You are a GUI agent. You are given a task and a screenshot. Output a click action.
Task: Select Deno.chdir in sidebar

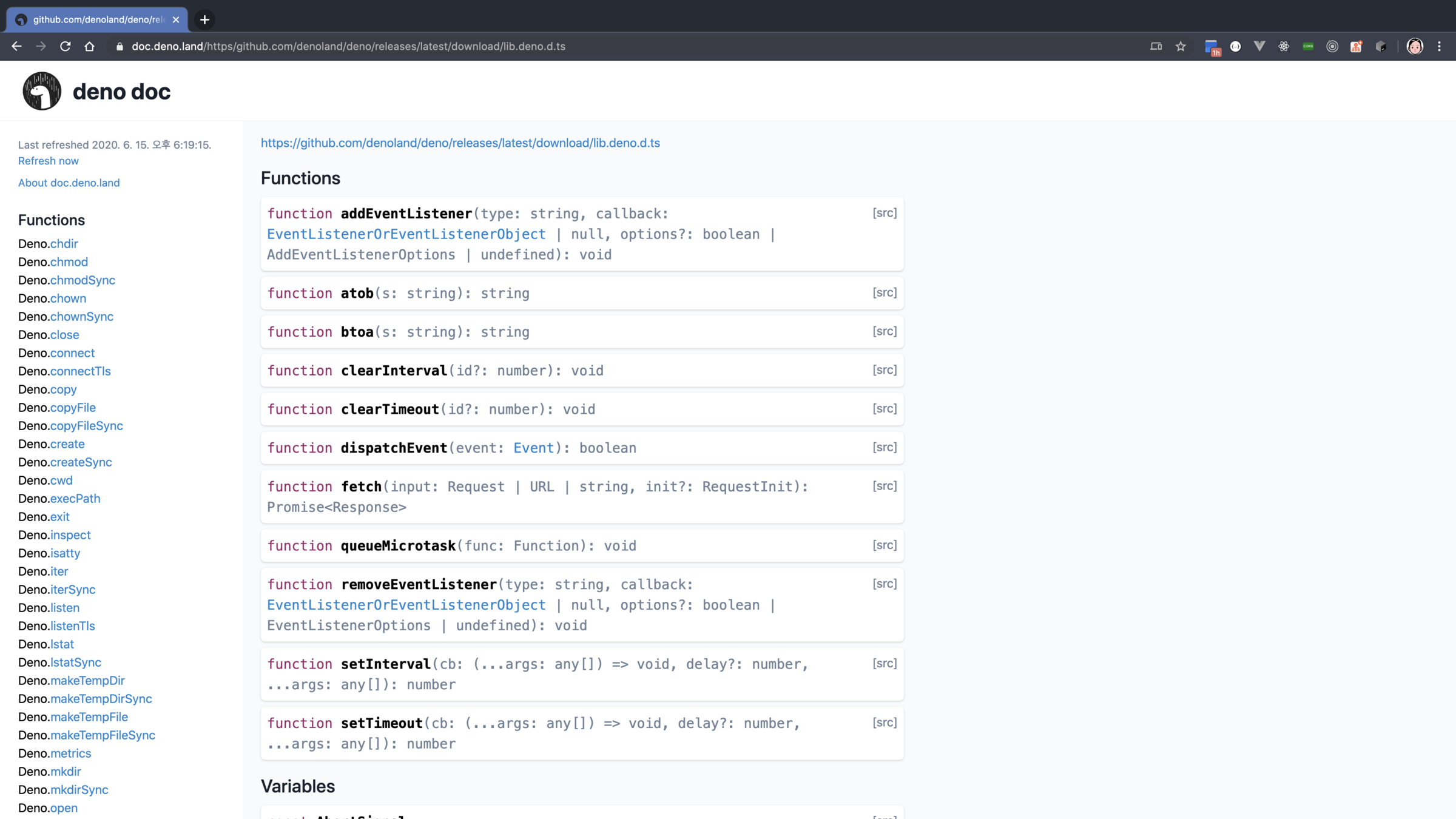pyautogui.click(x=64, y=243)
